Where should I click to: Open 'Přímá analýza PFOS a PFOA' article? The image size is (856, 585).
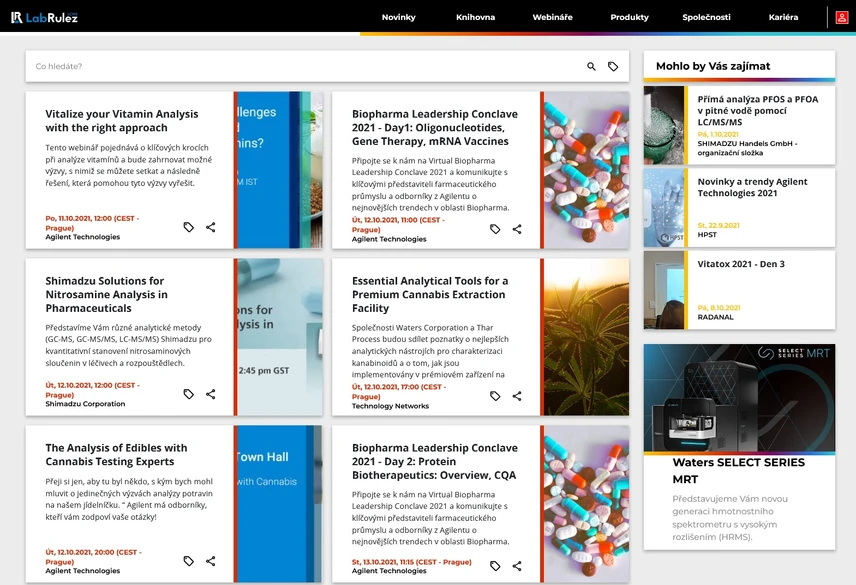[x=758, y=111]
